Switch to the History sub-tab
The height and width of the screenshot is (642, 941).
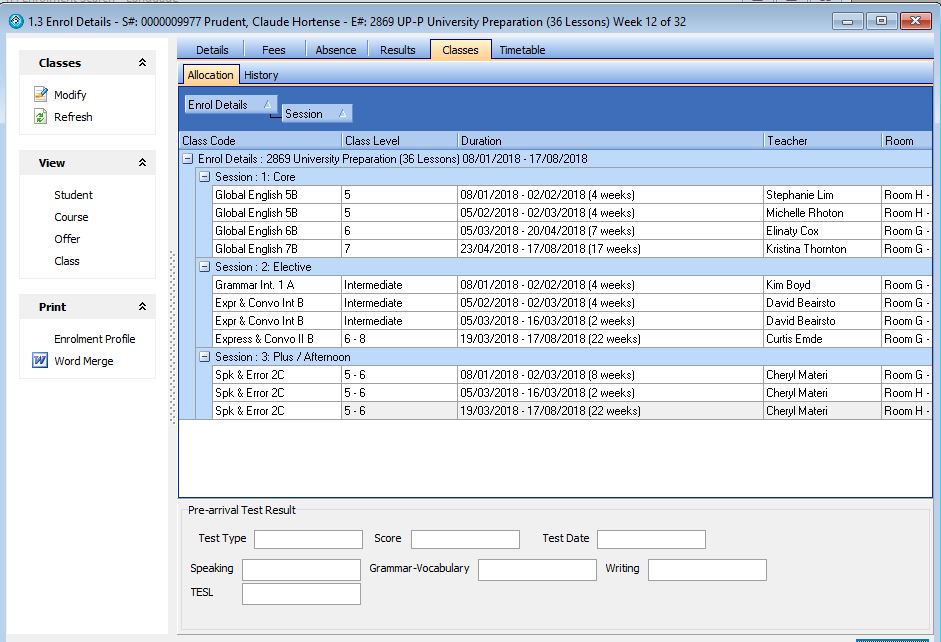coord(261,75)
